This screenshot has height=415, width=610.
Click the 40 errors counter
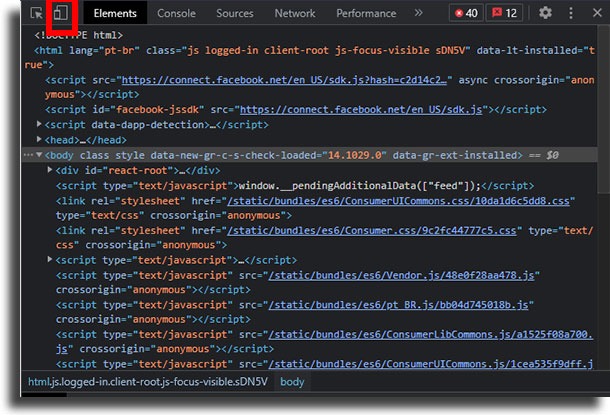coord(466,13)
